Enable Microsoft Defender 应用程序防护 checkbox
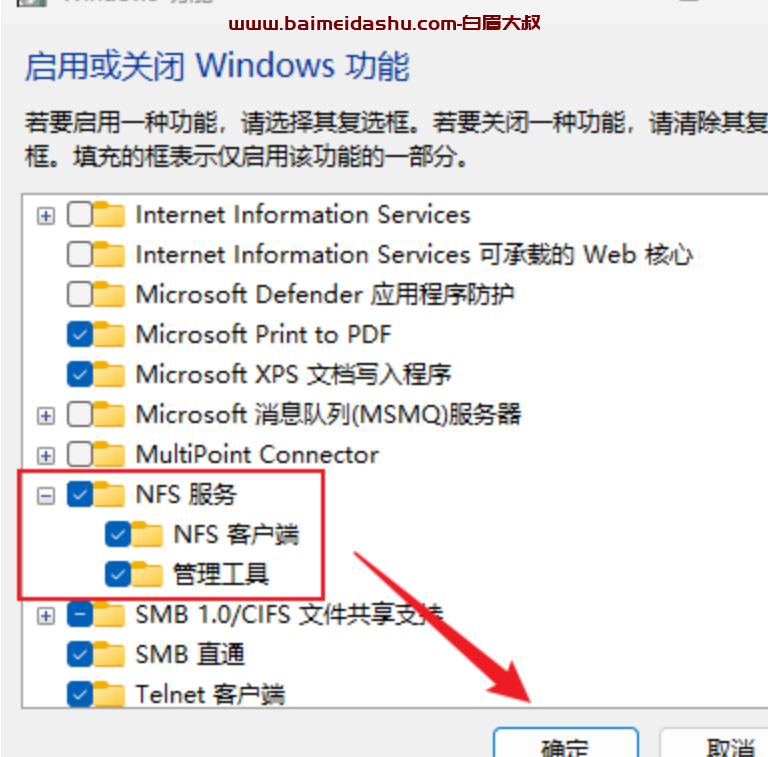 coord(79,294)
